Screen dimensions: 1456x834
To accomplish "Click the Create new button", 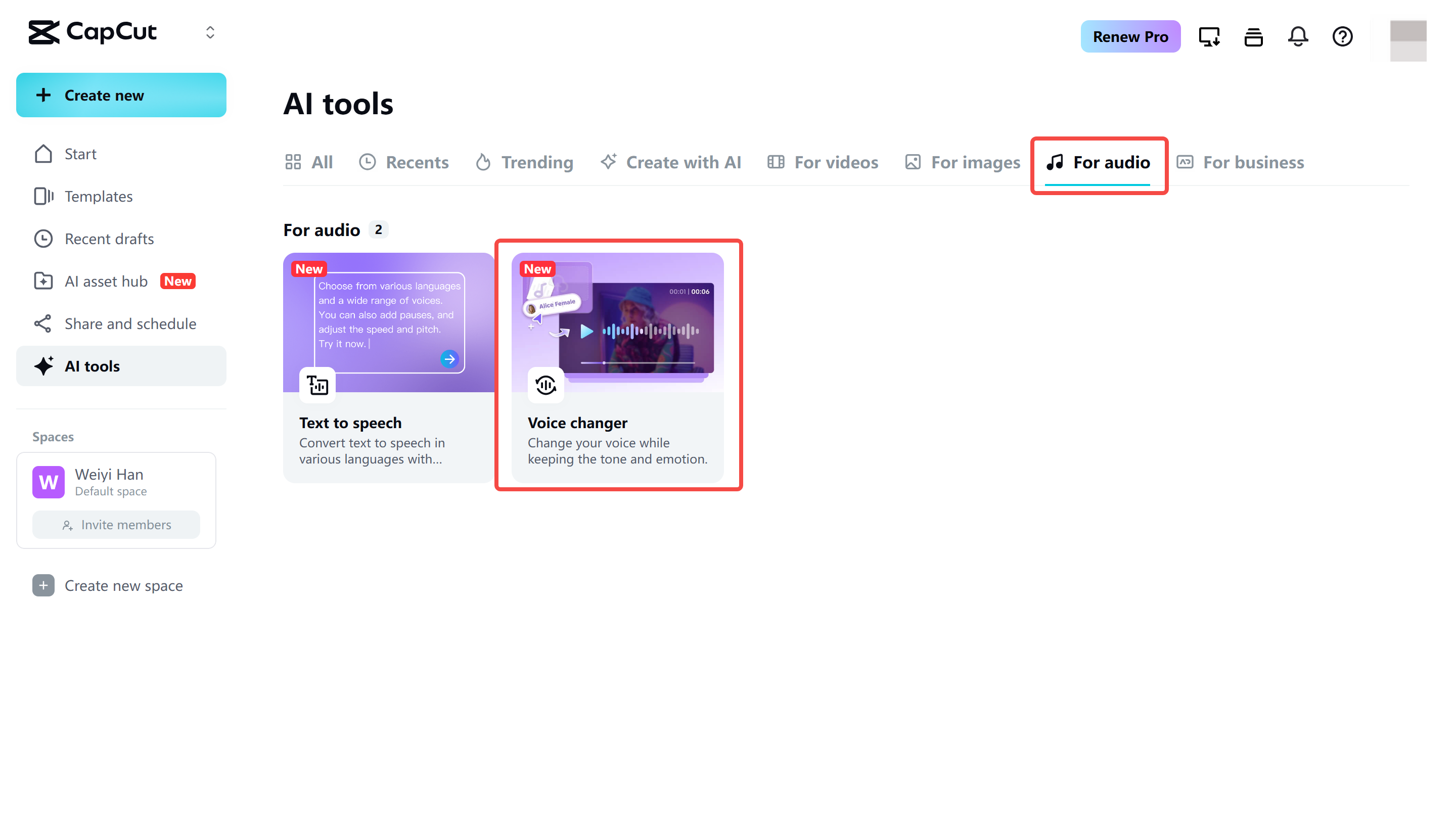I will pos(121,95).
